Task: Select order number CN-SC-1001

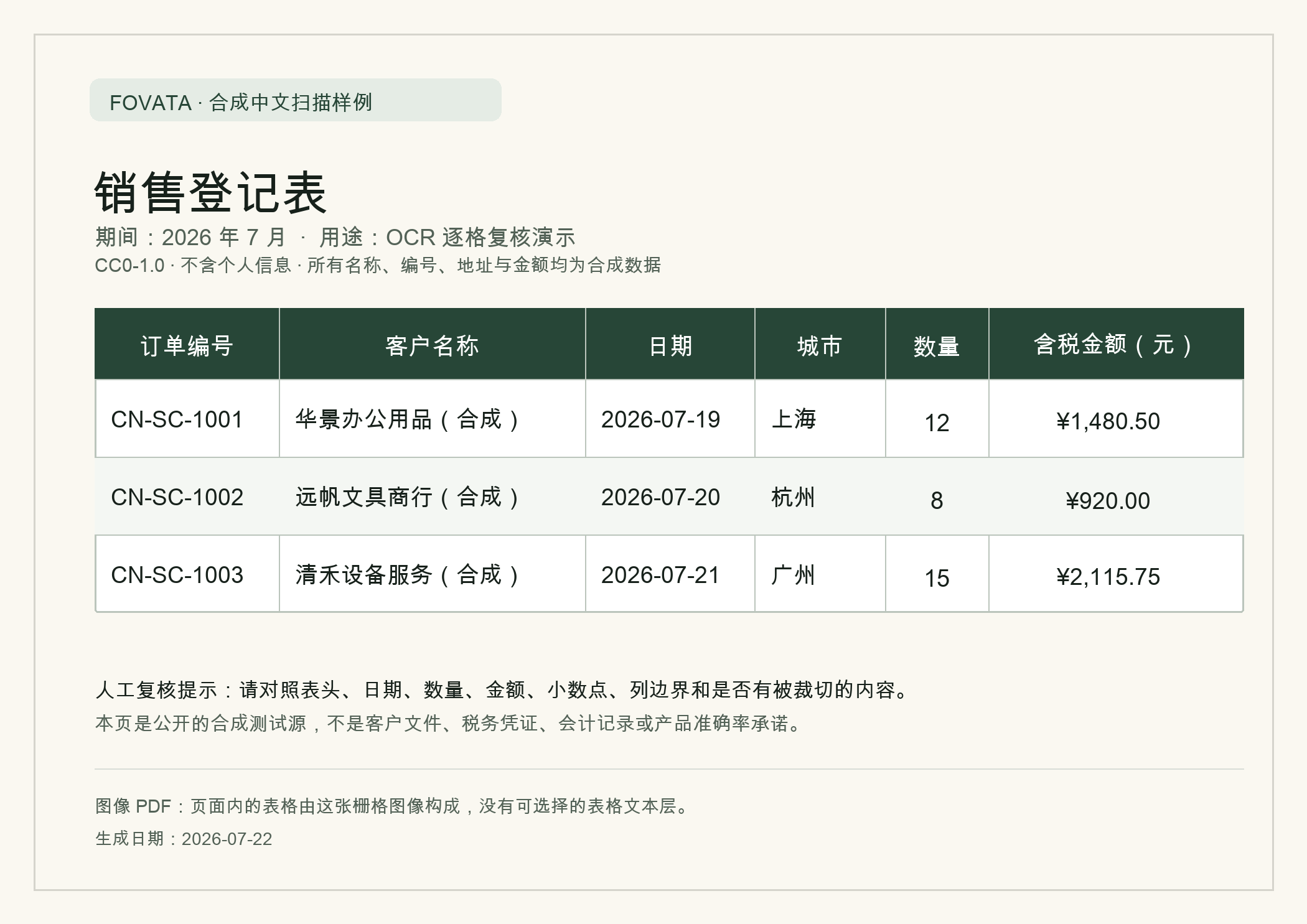Action: 177,419
